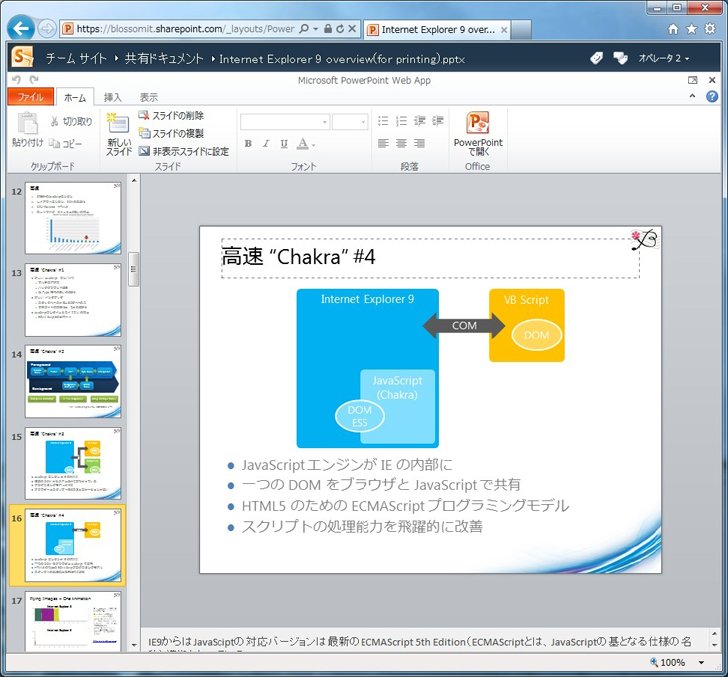728x677 pixels.
Task: Open font color dropdown arrow
Action: pyautogui.click(x=314, y=145)
